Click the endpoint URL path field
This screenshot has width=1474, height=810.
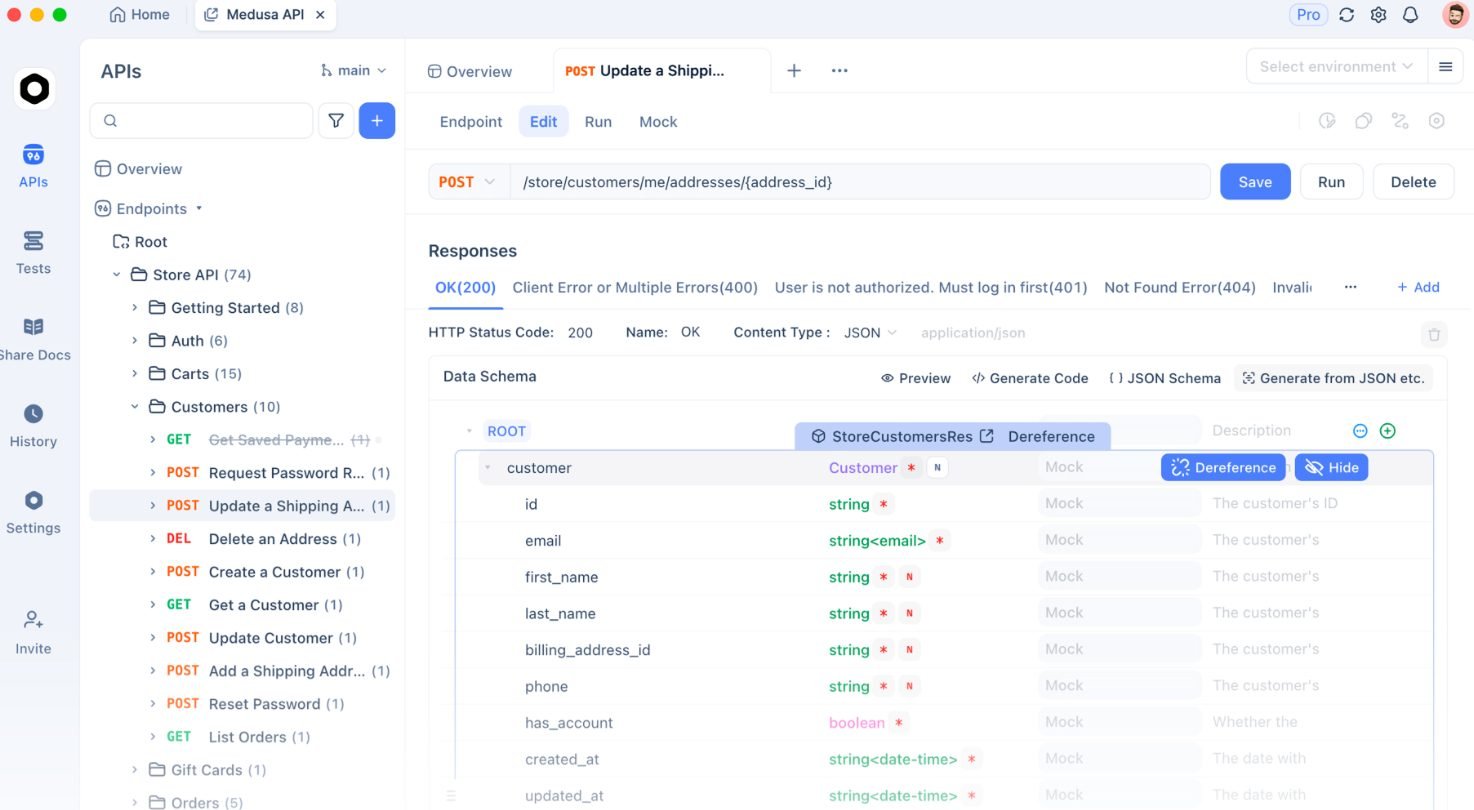point(860,182)
